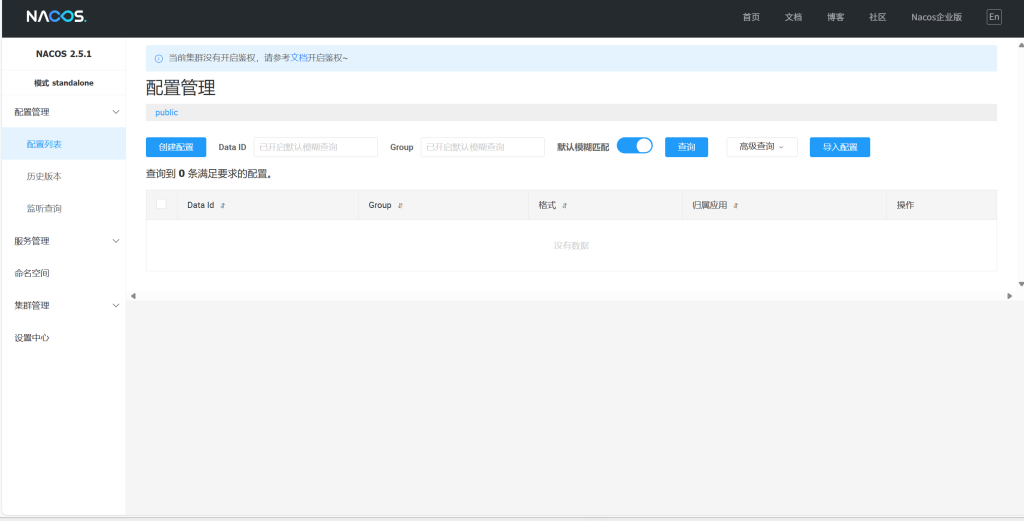Click the horizontal scrollbar right arrow
This screenshot has width=1024, height=521.
(1009, 296)
